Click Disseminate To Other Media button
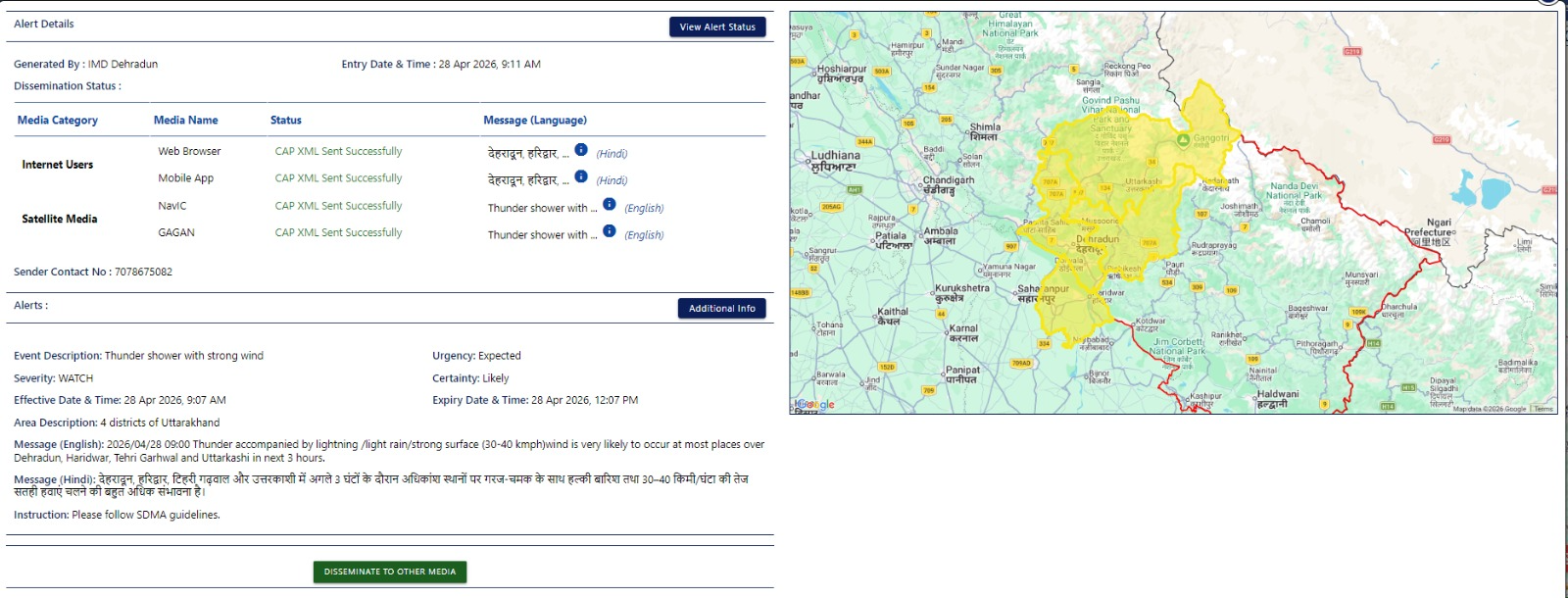Viewport: 1568px width, 598px height. tap(390, 572)
